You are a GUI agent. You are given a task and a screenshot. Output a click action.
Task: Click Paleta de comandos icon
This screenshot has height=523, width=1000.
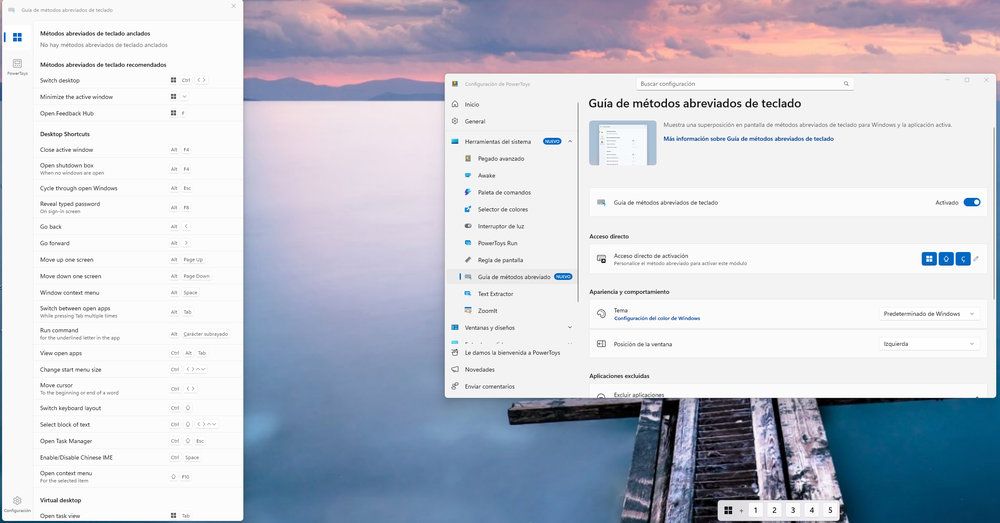click(467, 192)
